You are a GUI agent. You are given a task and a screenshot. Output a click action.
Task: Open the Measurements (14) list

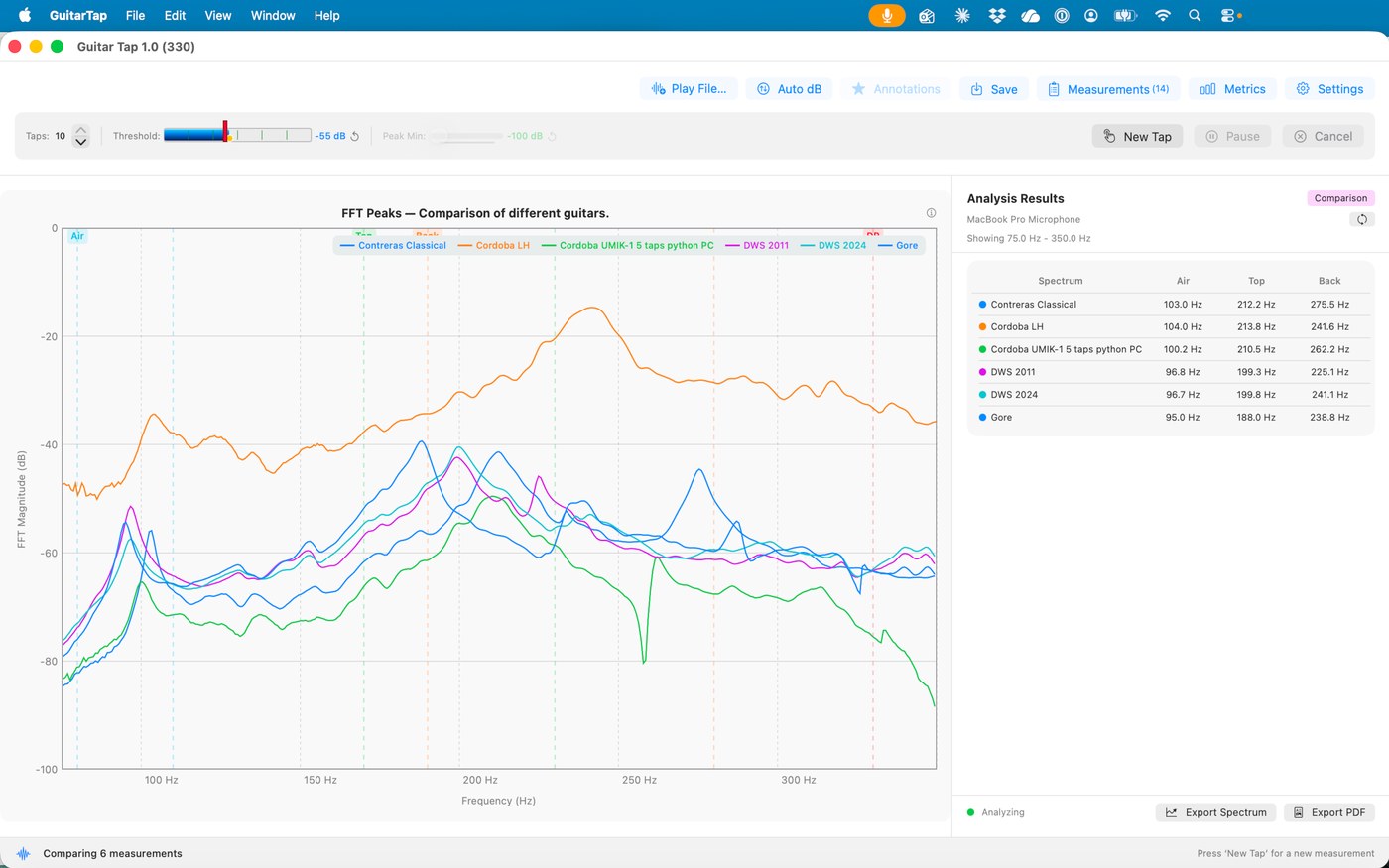1108,89
